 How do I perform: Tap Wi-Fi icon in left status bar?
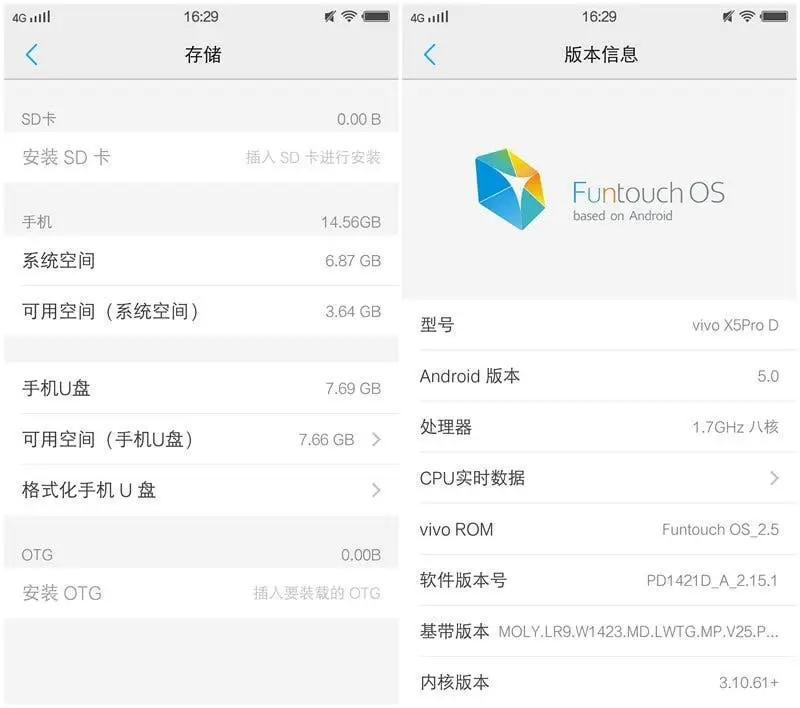[x=349, y=16]
